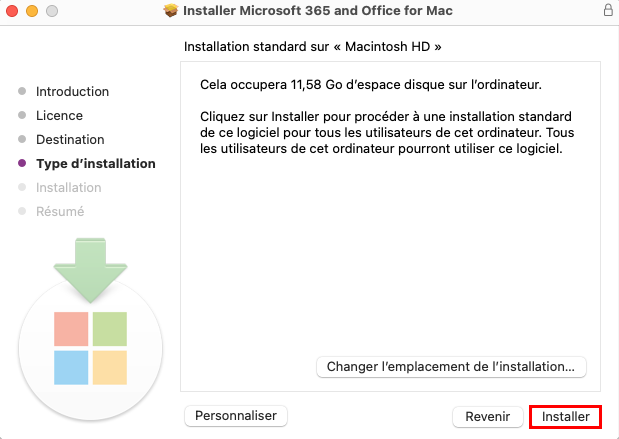The width and height of the screenshot is (619, 439).
Task: Click the red square of Microsoft logo
Action: [x=71, y=329]
